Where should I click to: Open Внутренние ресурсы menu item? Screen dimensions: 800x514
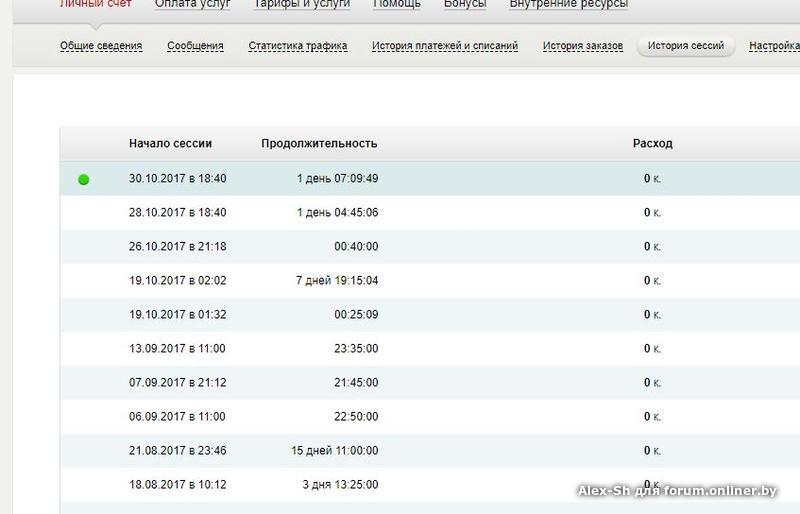tap(569, 4)
